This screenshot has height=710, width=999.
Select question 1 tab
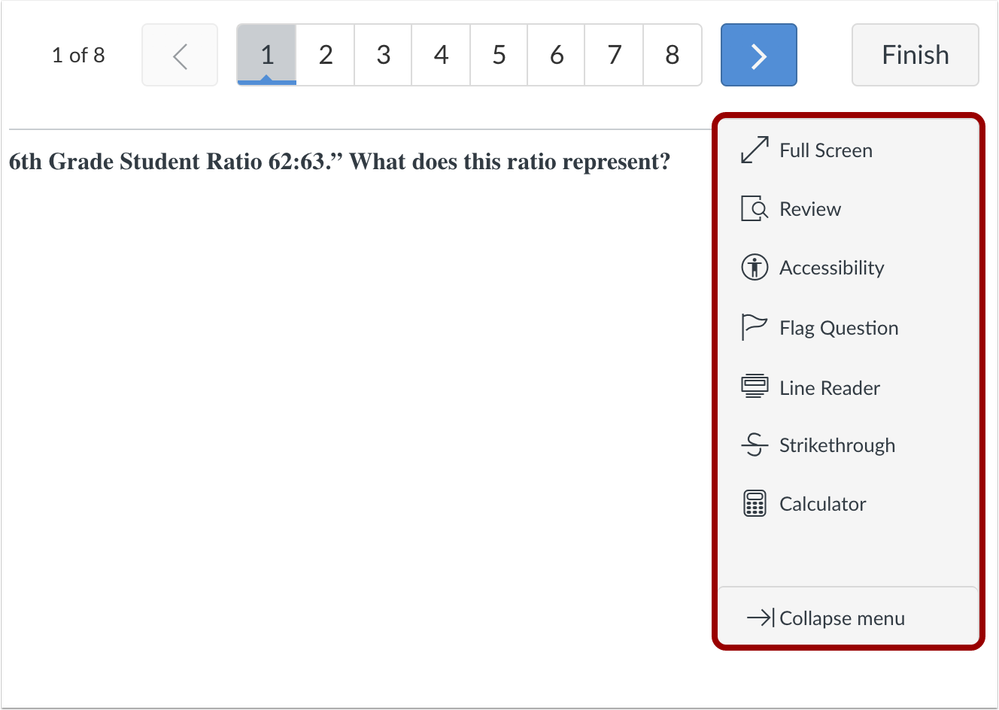[266, 55]
